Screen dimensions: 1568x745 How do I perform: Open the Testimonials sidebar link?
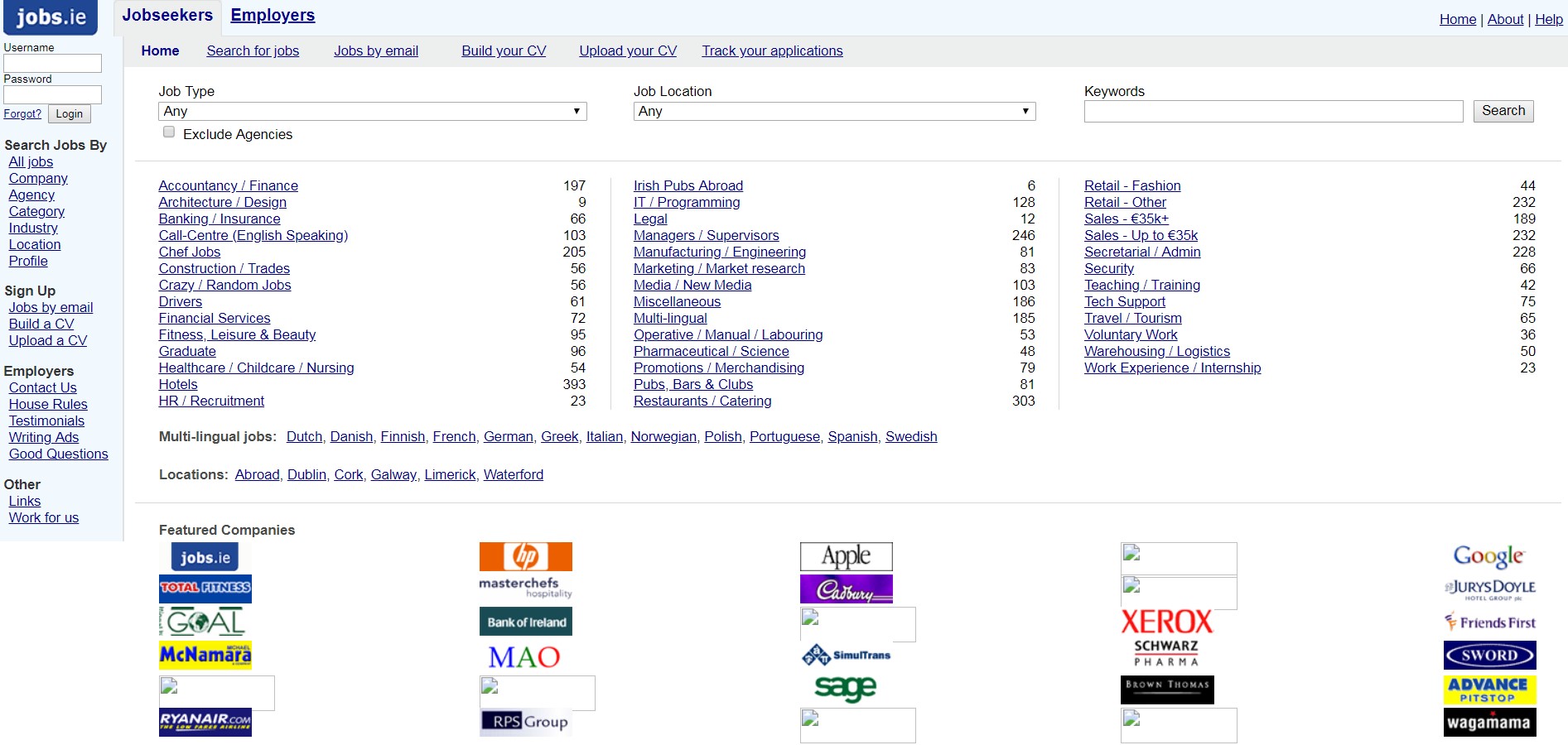pyautogui.click(x=46, y=421)
